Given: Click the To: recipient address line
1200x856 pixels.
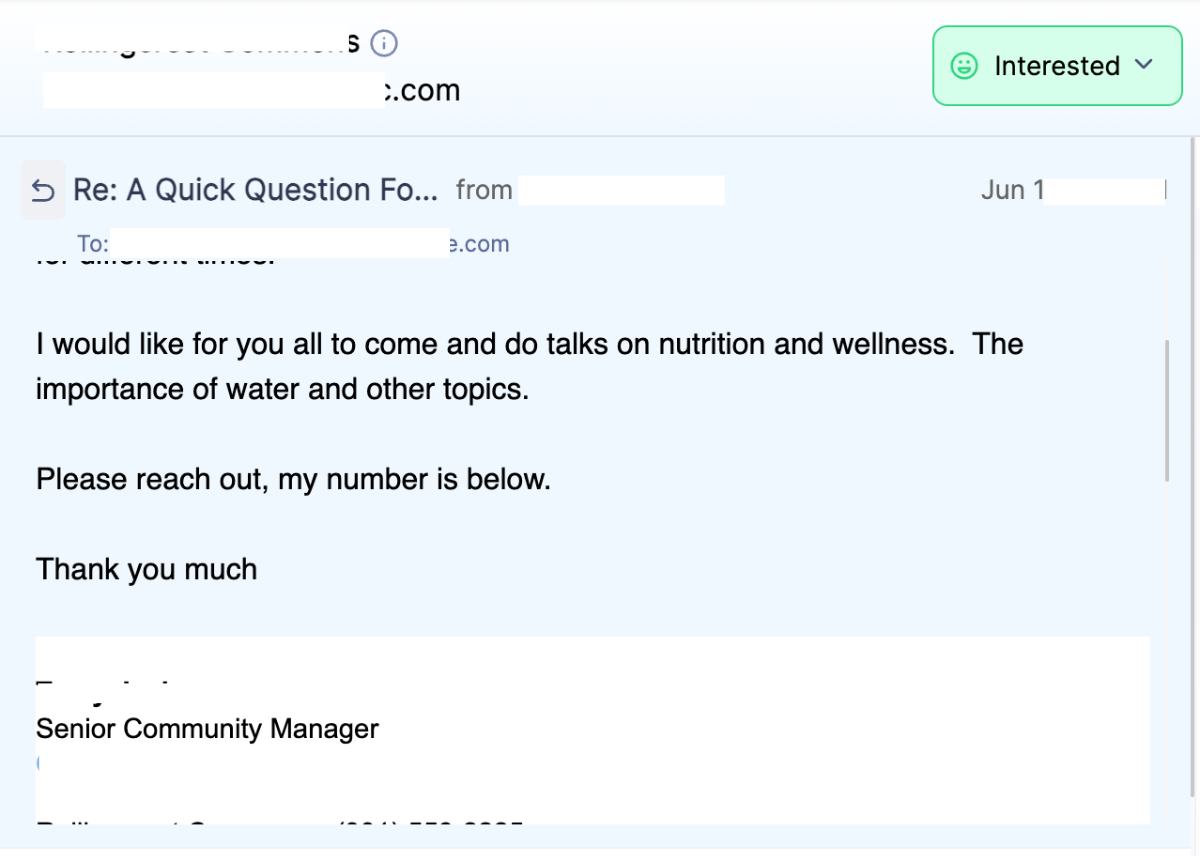Looking at the screenshot, I should click(x=300, y=244).
